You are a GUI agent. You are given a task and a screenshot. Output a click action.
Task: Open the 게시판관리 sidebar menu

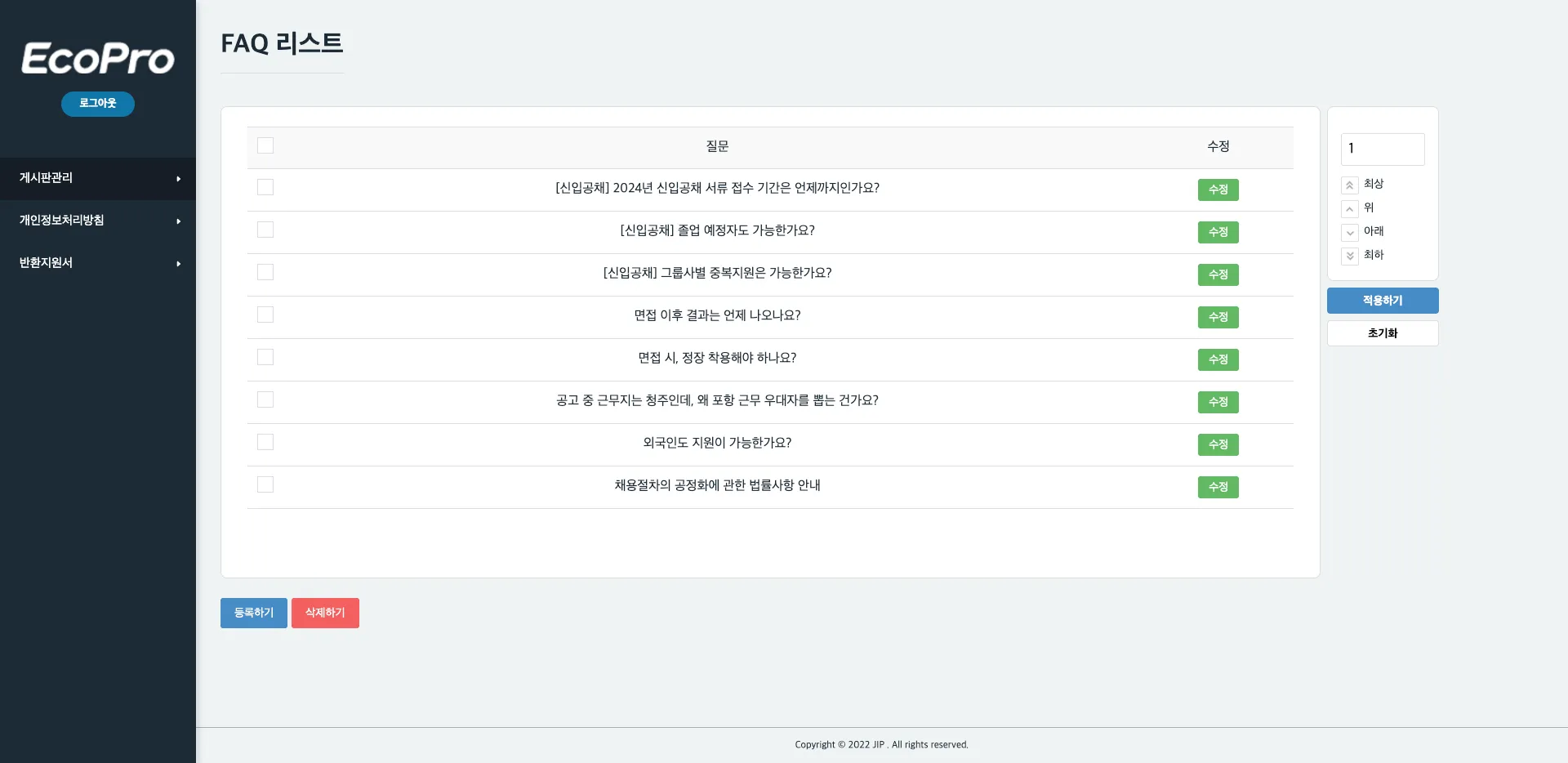tap(98, 178)
